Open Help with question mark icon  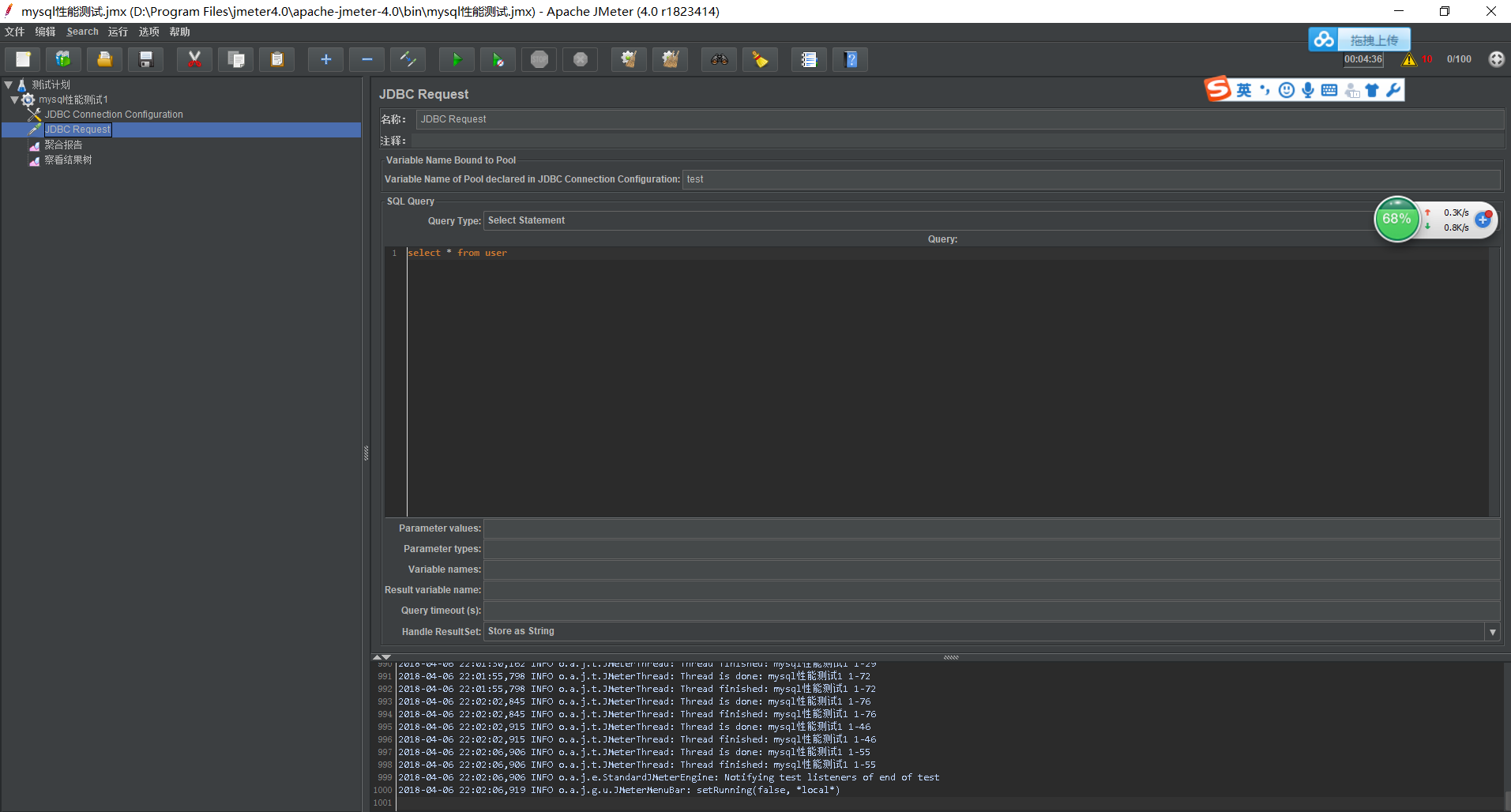point(850,59)
